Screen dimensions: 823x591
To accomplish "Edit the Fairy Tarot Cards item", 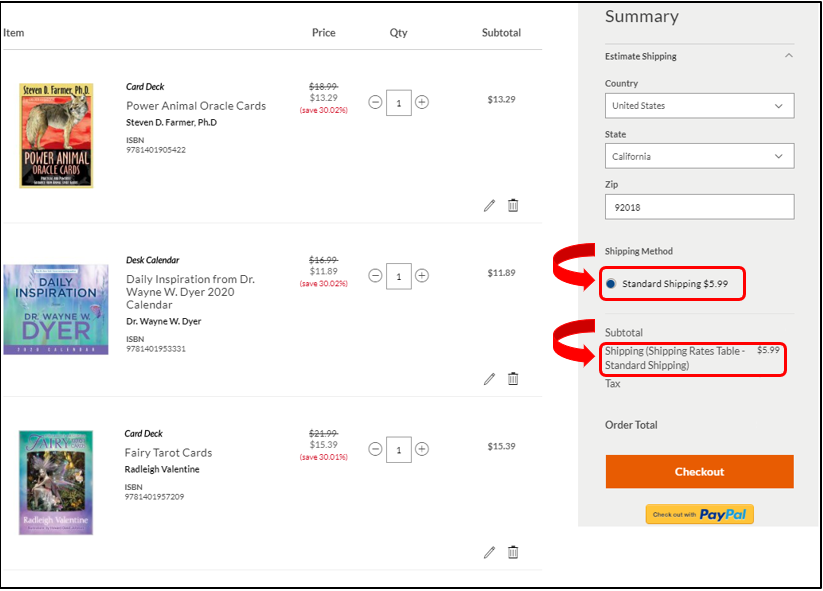I will pyautogui.click(x=489, y=553).
